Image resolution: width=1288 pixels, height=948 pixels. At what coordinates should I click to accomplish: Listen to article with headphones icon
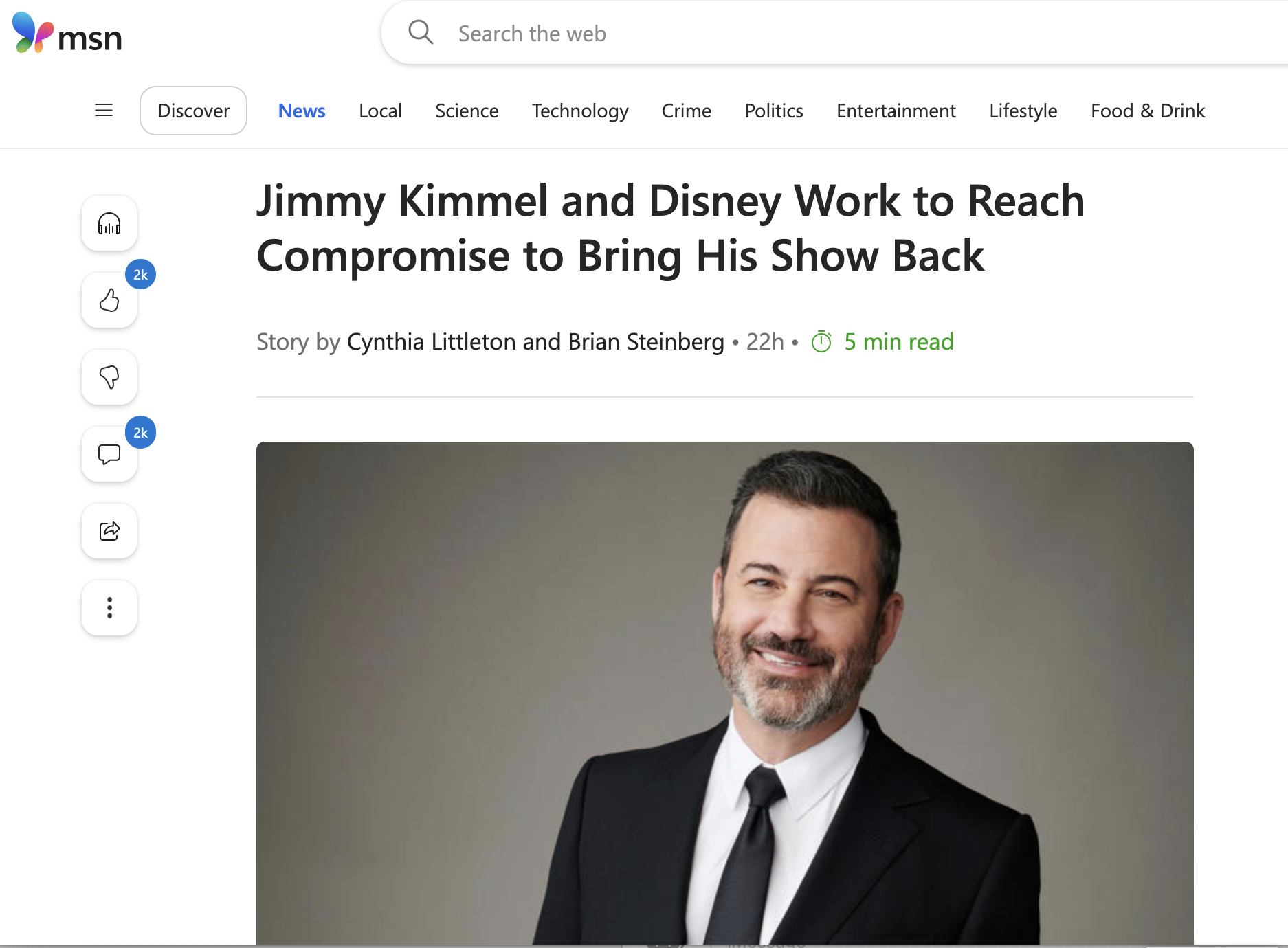[109, 223]
